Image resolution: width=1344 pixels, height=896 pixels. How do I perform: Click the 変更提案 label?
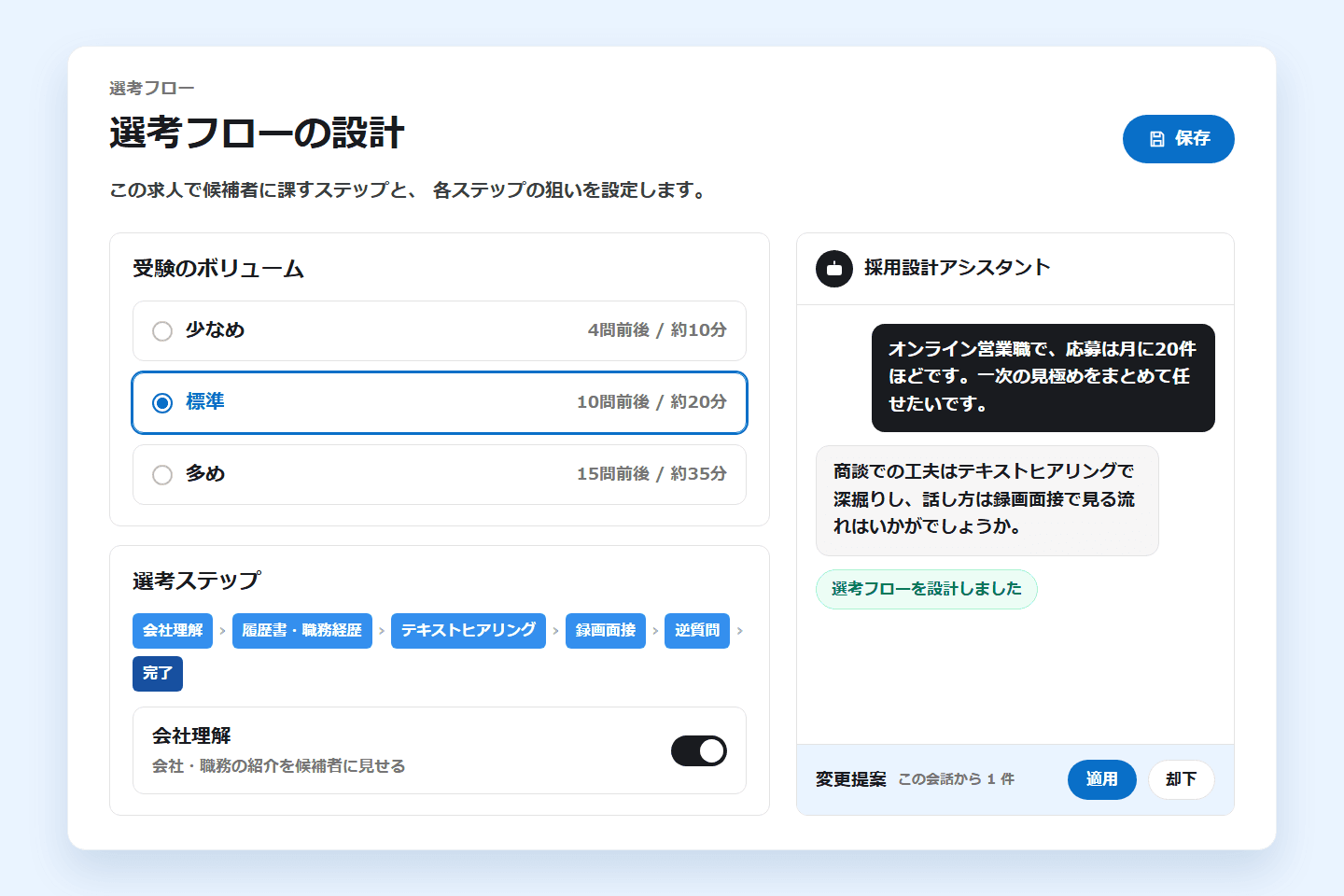tap(851, 779)
